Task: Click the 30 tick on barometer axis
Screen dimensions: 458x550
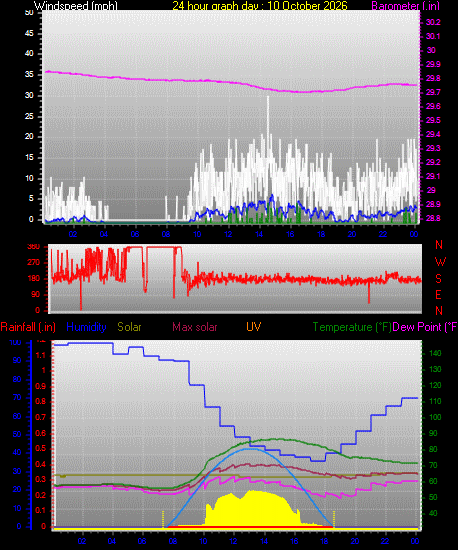Action: pyautogui.click(x=431, y=50)
